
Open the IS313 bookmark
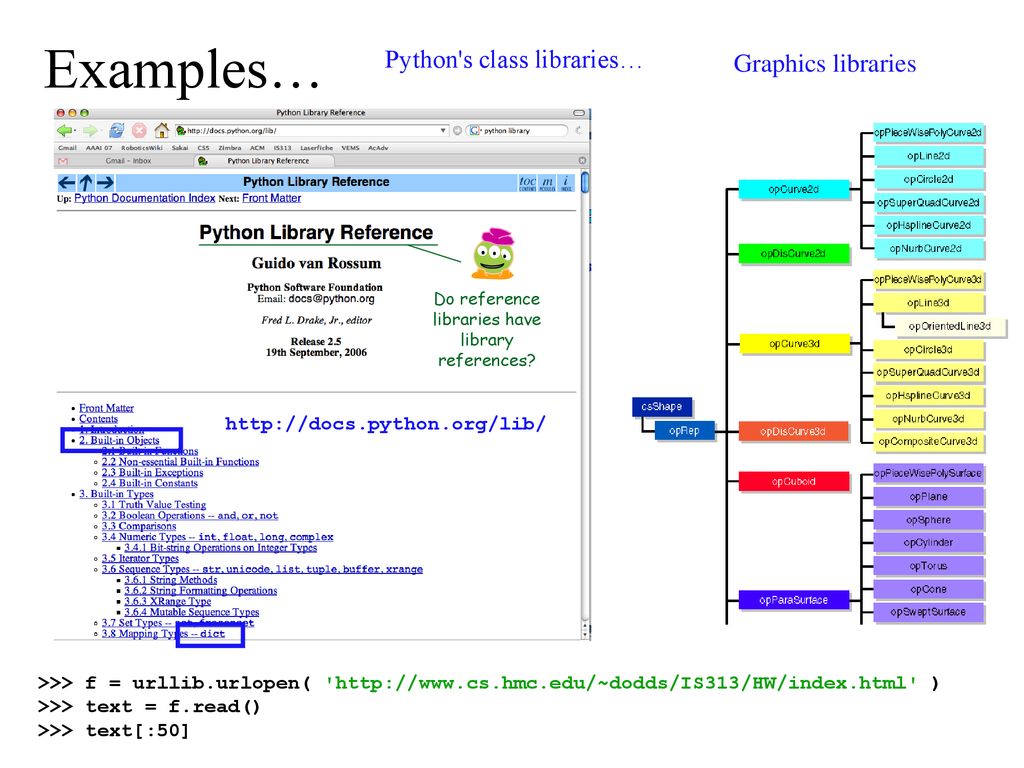282,148
